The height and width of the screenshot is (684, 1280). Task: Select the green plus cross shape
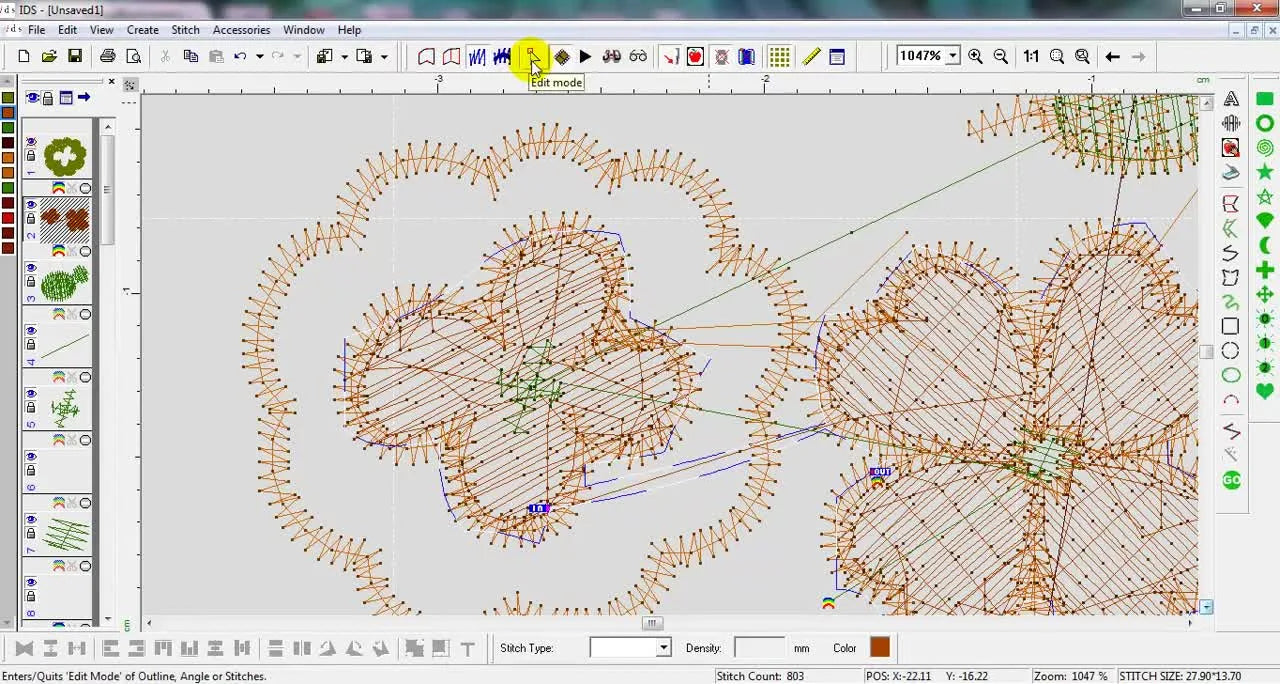click(x=1265, y=270)
